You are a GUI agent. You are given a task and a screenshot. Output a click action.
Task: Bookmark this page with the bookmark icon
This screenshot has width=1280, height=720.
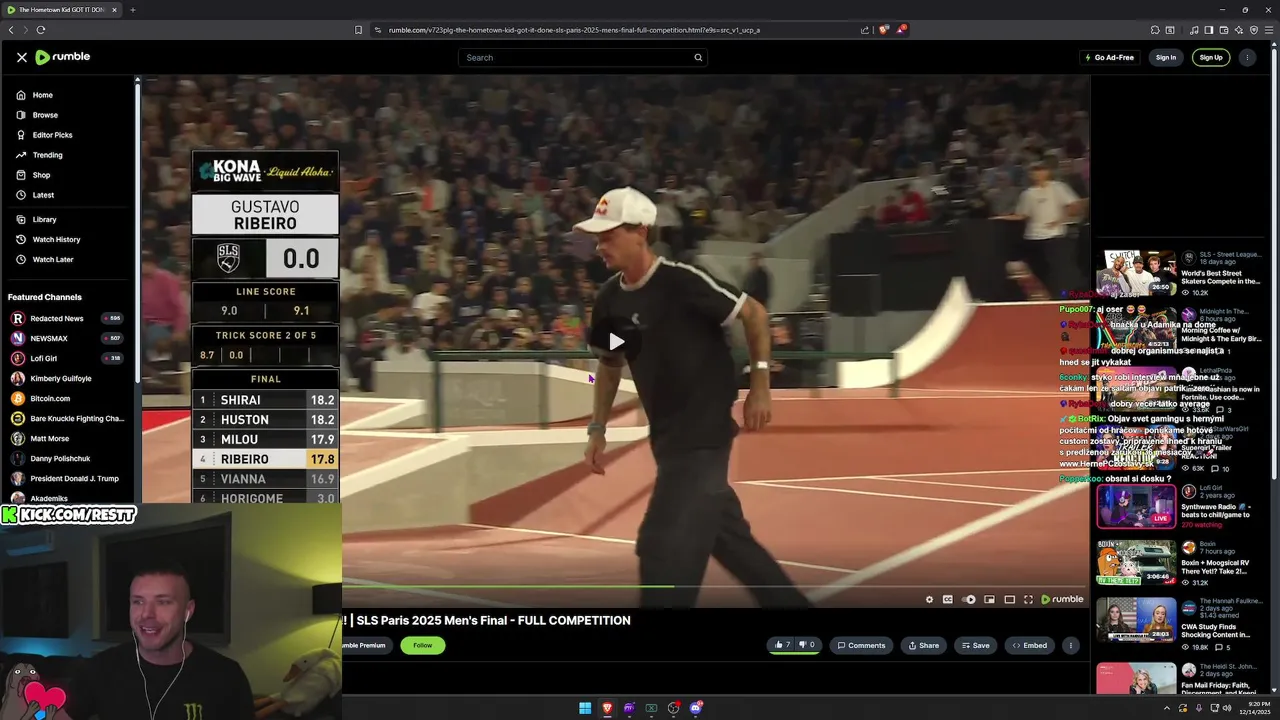358,30
